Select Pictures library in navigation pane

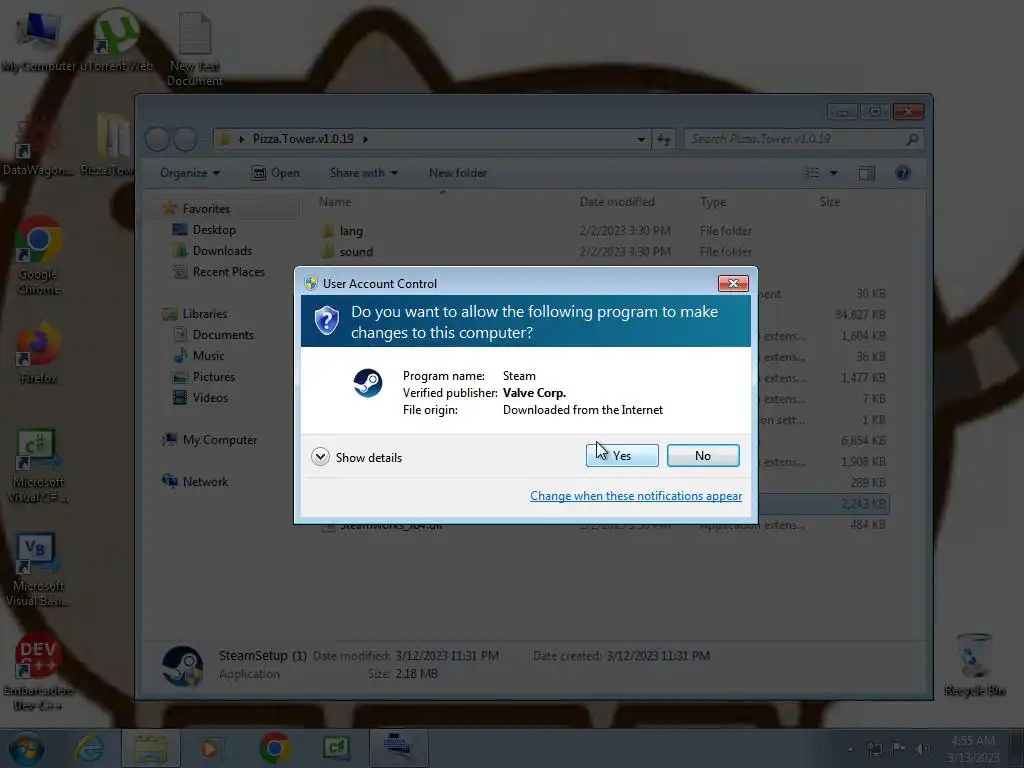click(214, 377)
